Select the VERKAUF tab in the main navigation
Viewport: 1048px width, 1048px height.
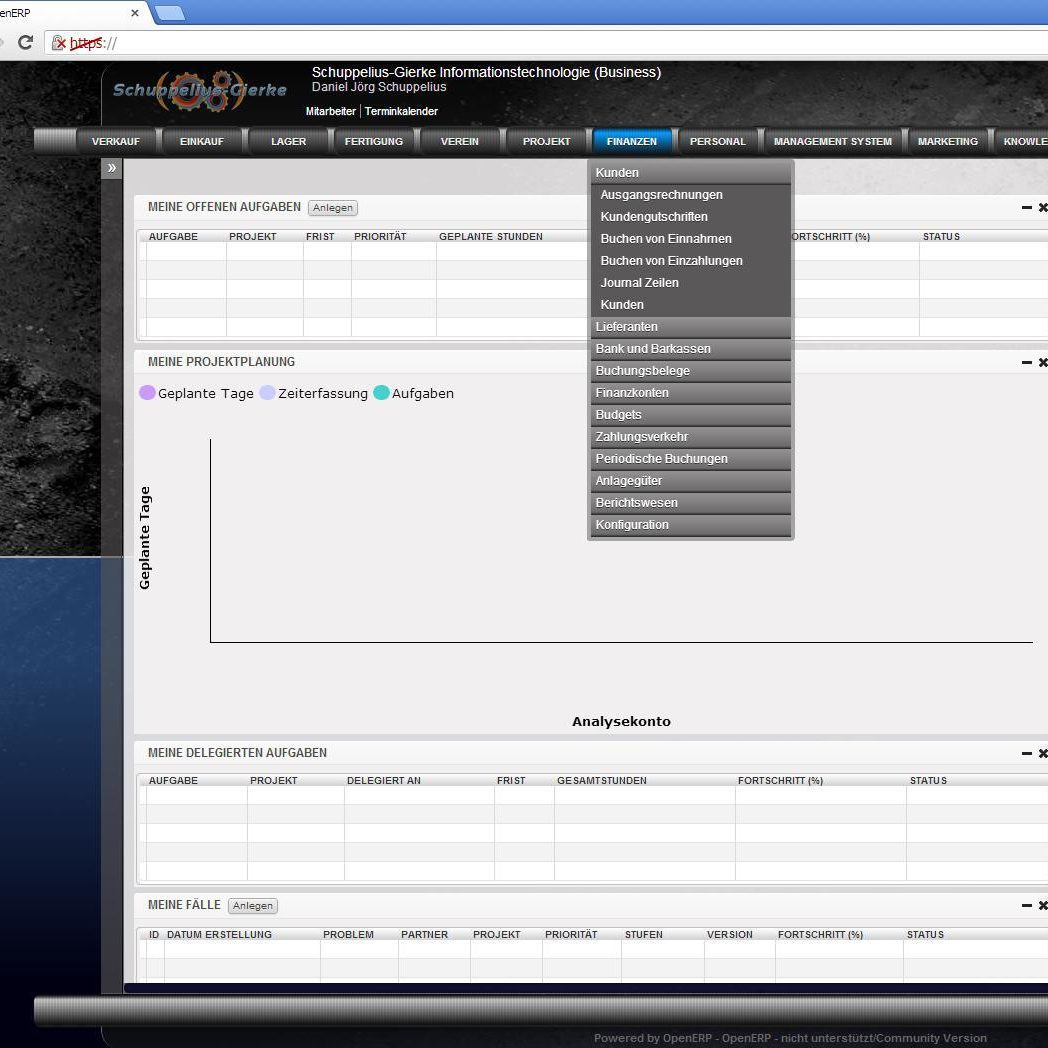[116, 142]
